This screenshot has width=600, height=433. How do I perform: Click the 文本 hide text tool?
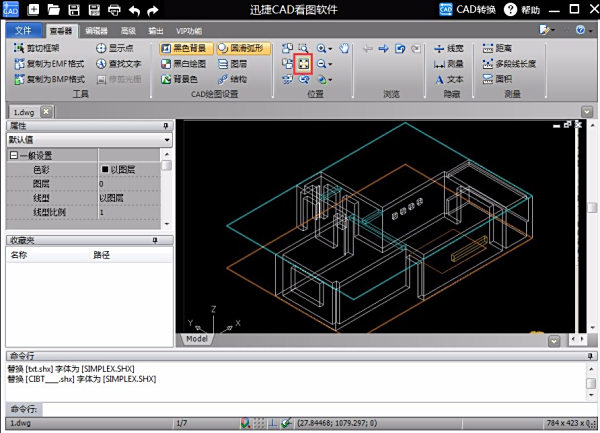click(449, 80)
